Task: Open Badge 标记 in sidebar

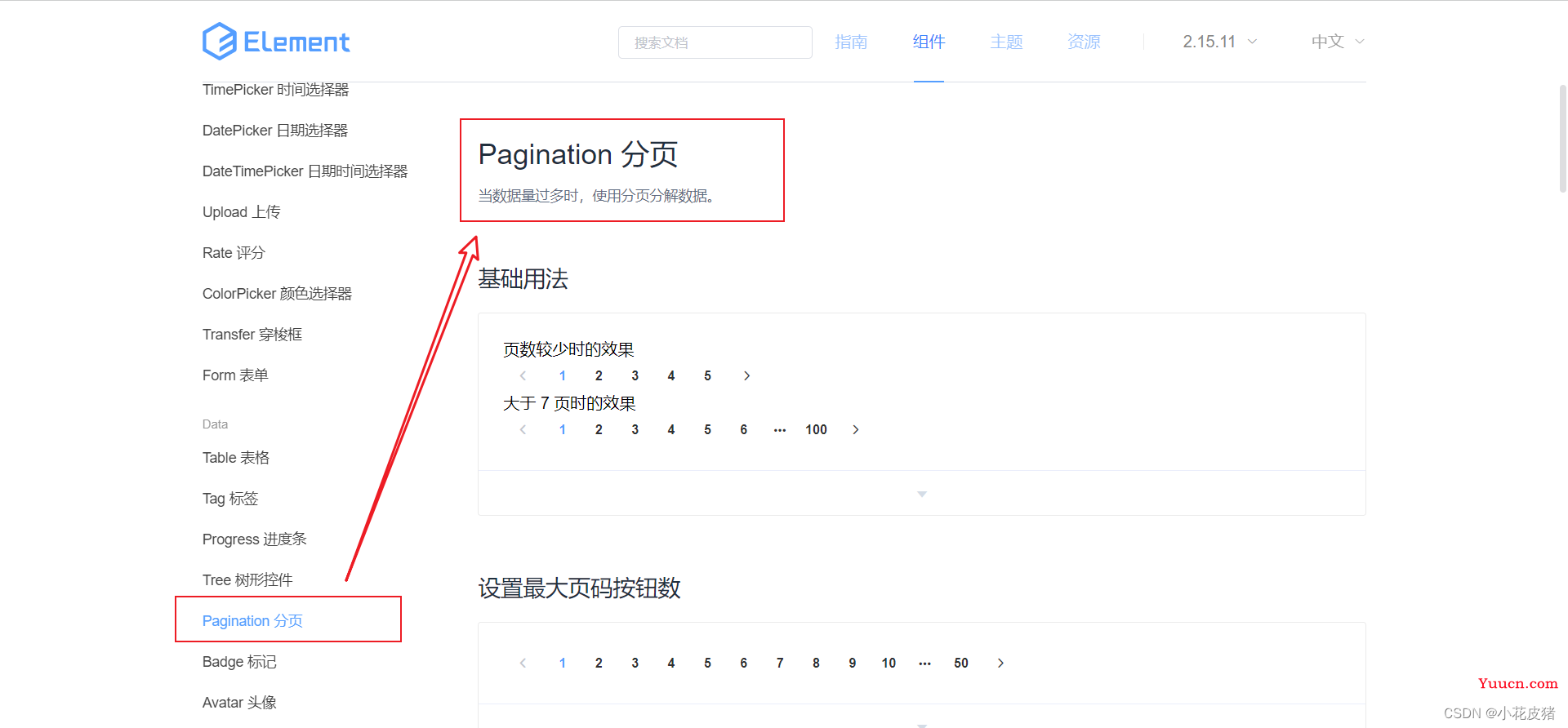Action: coord(239,662)
